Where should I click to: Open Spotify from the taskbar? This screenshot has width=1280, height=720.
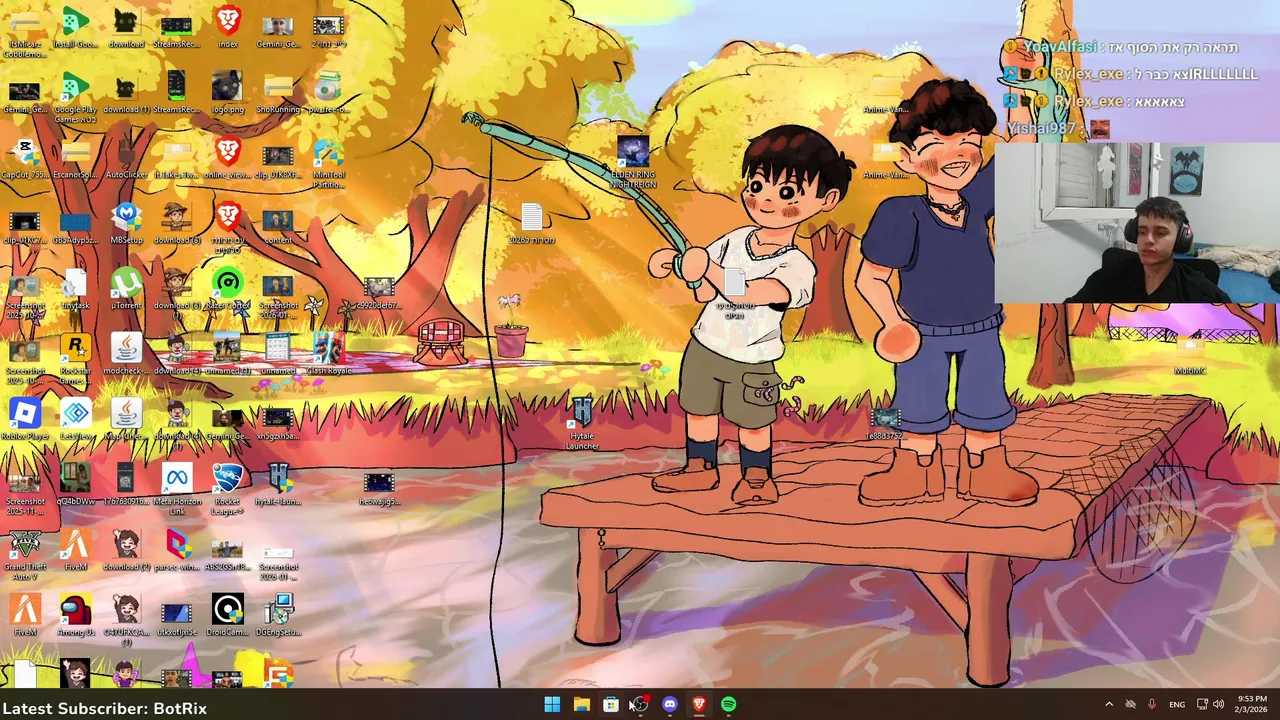coord(729,704)
